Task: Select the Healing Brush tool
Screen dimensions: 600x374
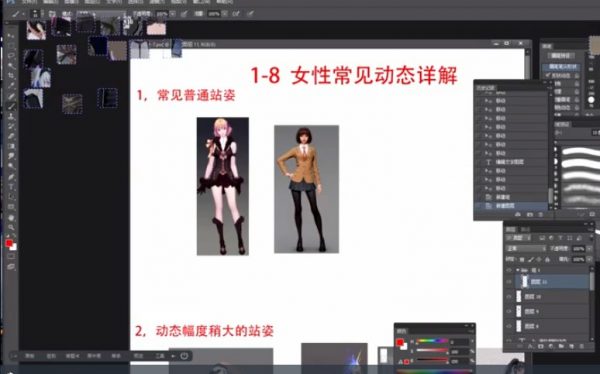Action: click(11, 96)
